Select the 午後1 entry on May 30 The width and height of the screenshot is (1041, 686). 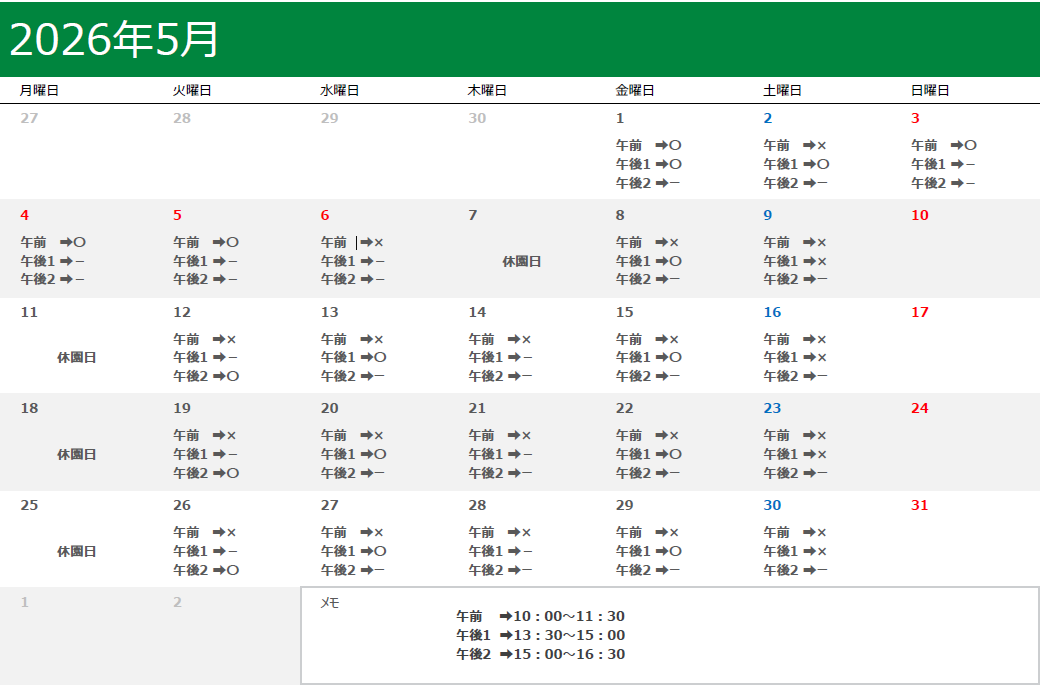click(x=795, y=551)
